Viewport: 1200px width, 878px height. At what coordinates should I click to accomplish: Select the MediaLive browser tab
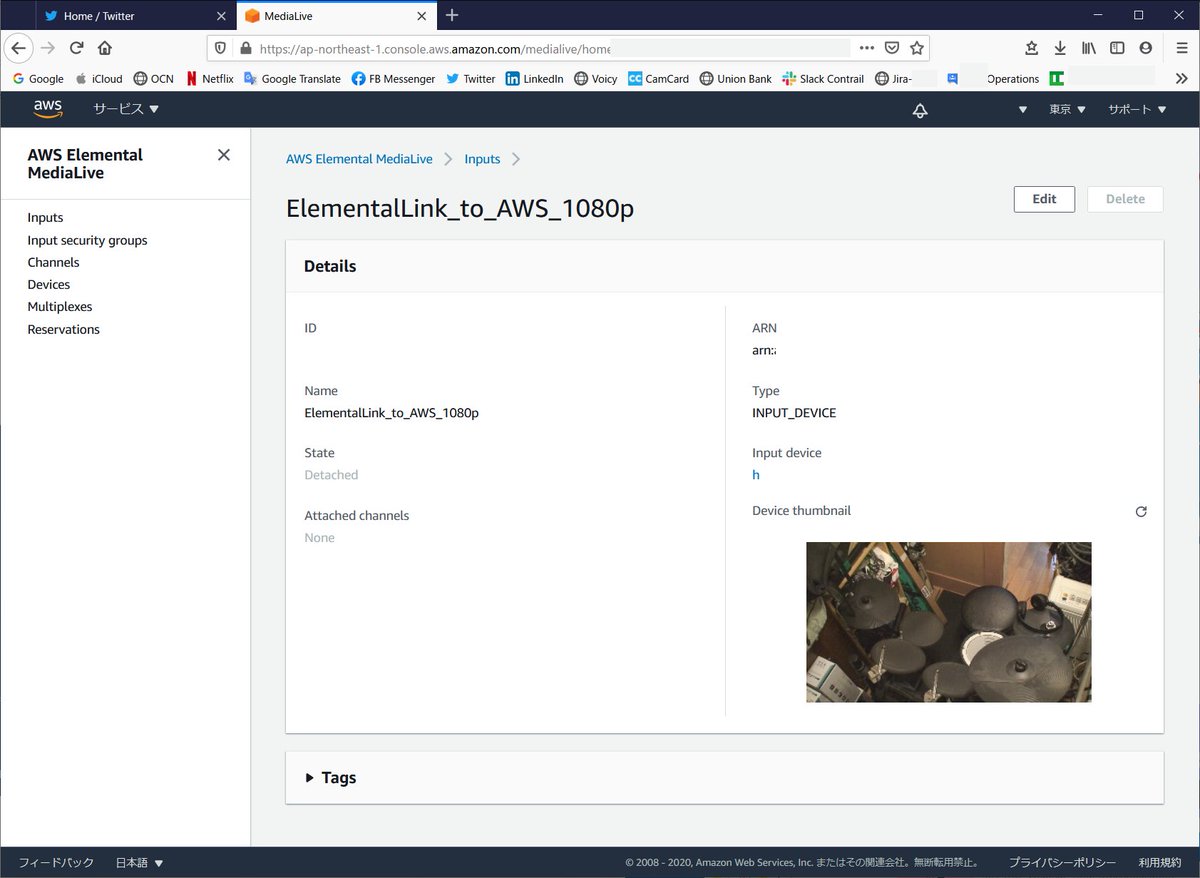tap(337, 16)
